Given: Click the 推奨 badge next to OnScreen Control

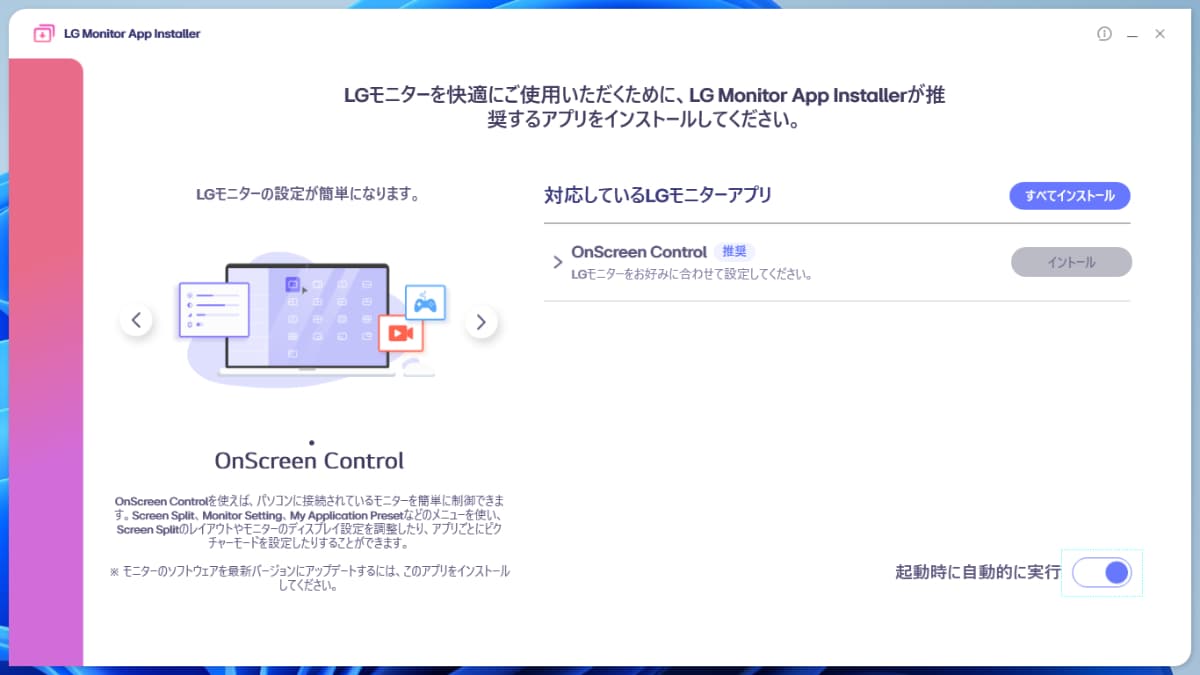Looking at the screenshot, I should pos(735,252).
